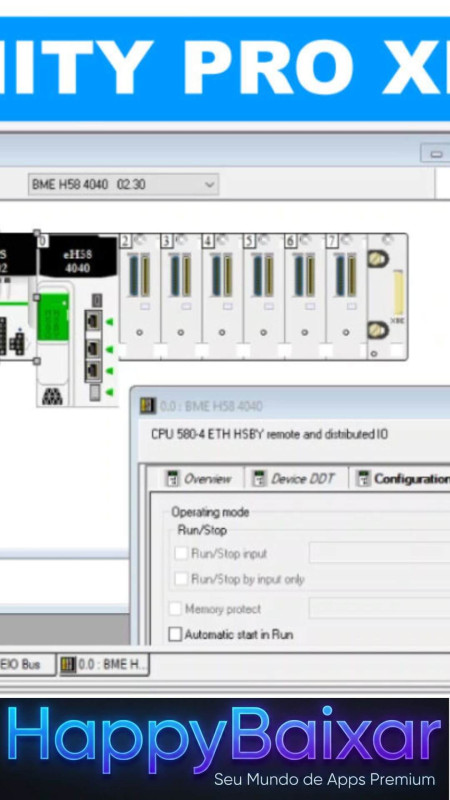Minimize the rack configuration window

click(x=435, y=153)
